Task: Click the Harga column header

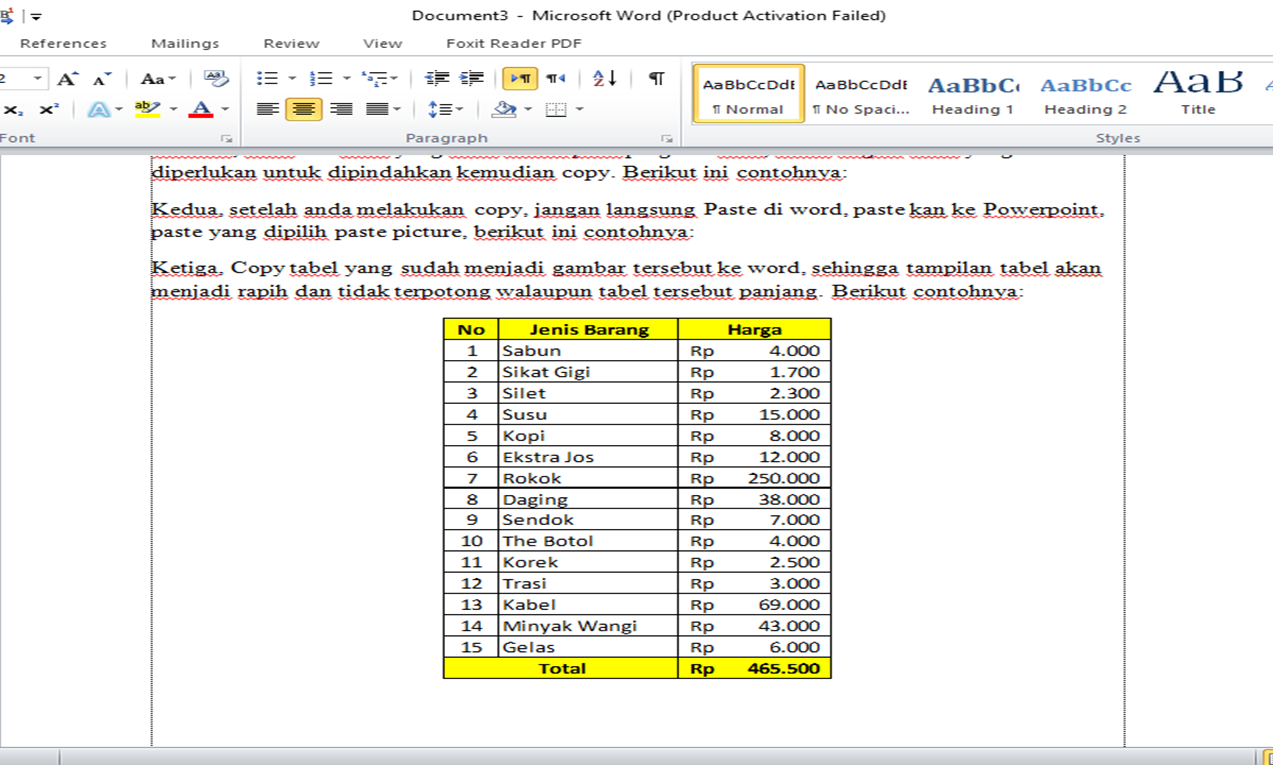Action: point(755,329)
